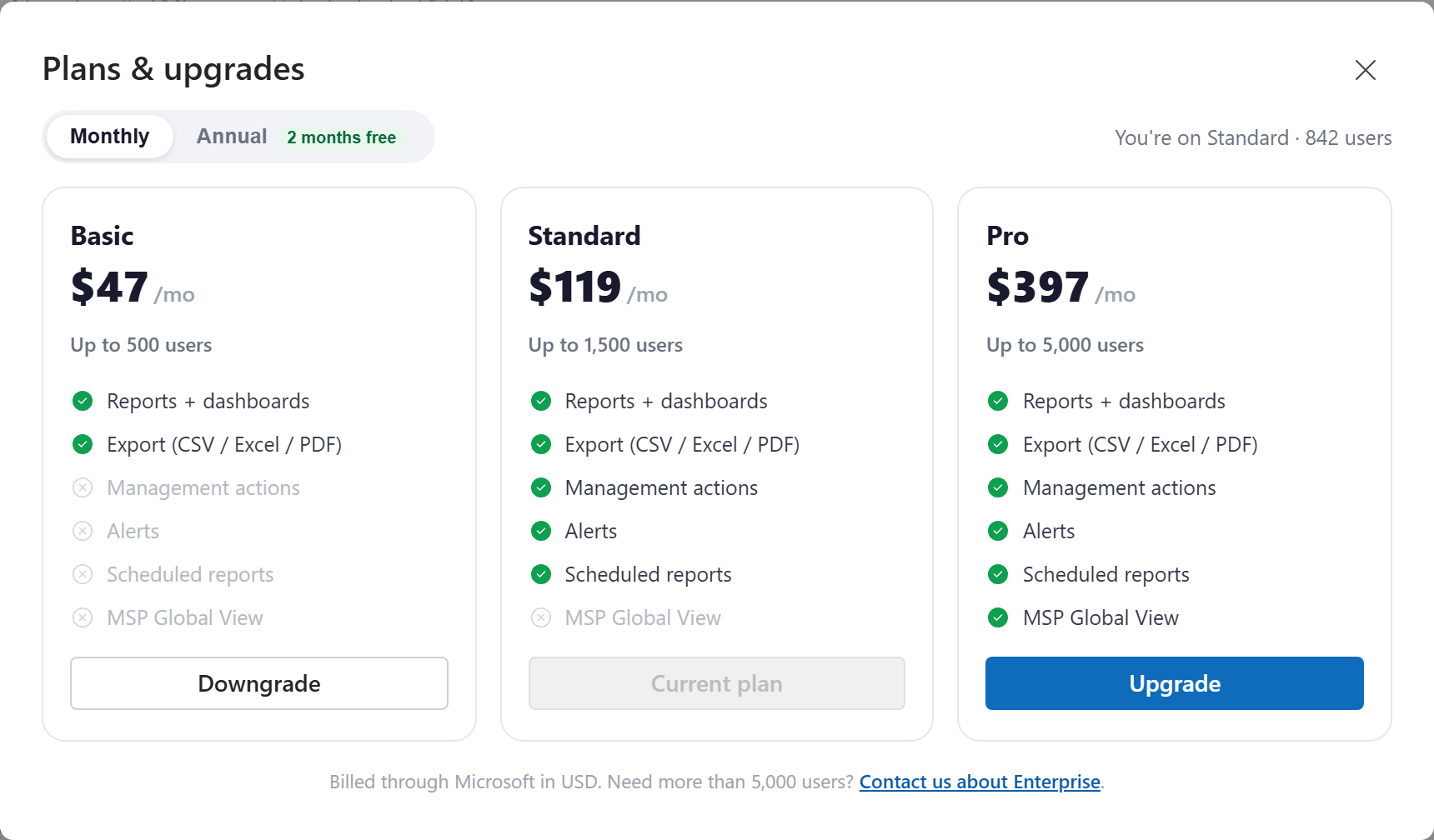Select the Standard plan title

pyautogui.click(x=584, y=236)
